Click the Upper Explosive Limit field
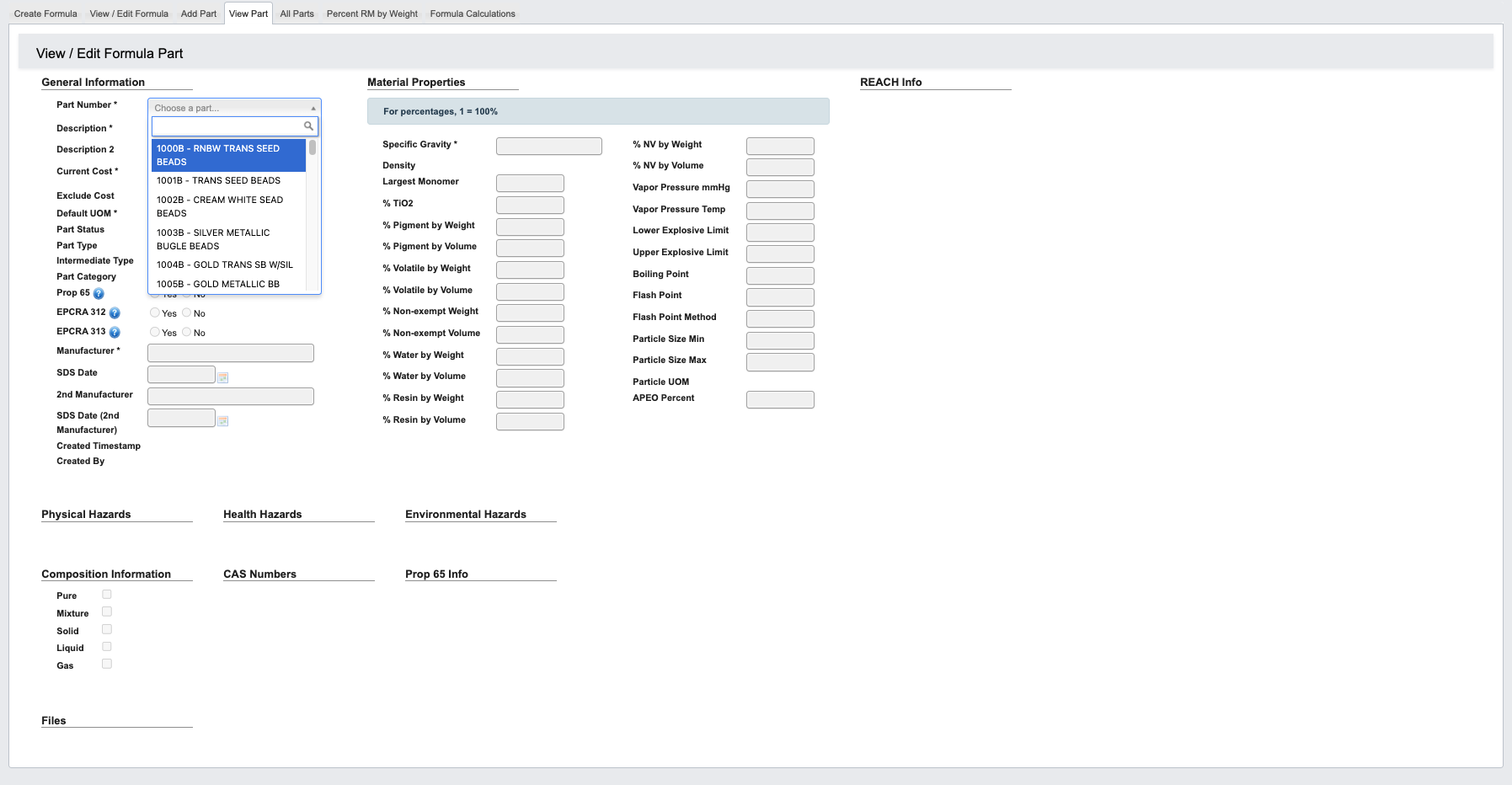 click(x=780, y=254)
